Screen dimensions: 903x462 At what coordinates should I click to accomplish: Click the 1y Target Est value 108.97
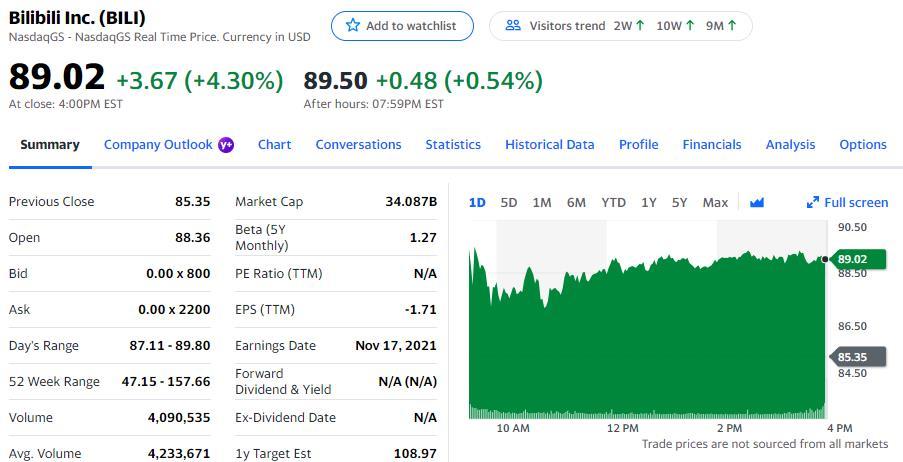coord(415,453)
